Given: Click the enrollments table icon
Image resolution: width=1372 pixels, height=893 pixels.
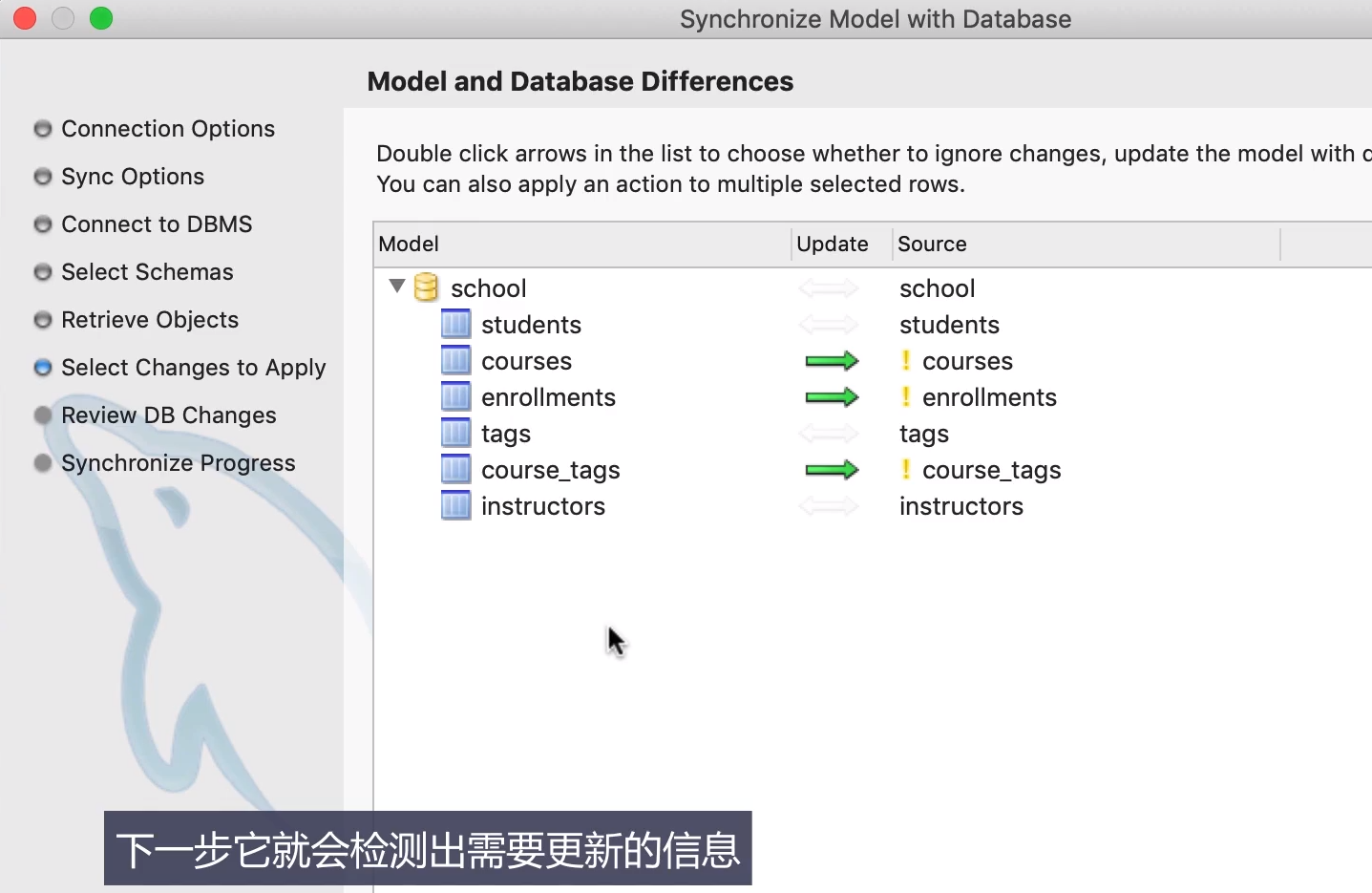Looking at the screenshot, I should point(455,397).
